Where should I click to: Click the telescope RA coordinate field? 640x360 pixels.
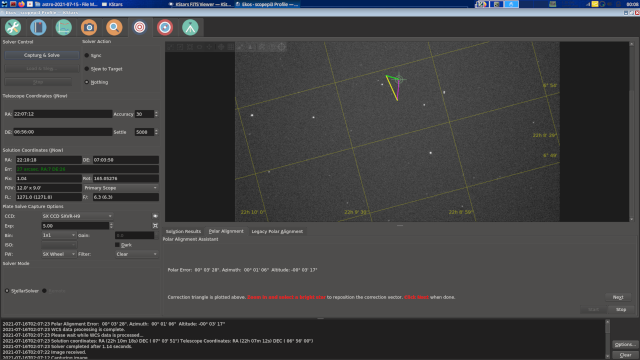(x=62, y=114)
